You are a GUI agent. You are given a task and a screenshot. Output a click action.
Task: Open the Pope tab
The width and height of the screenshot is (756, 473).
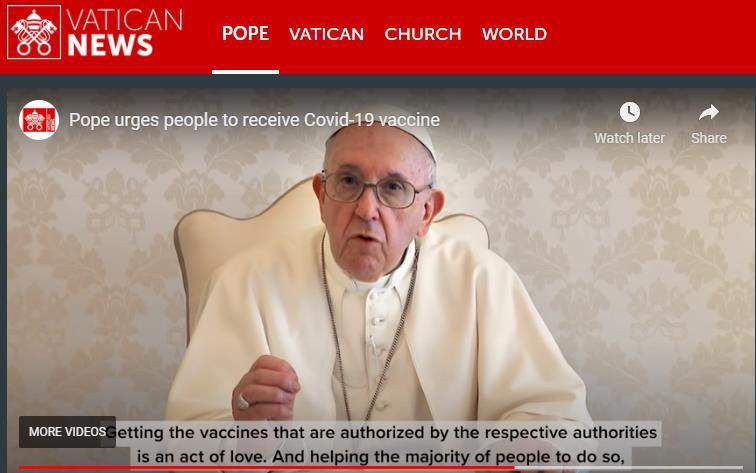click(x=245, y=33)
